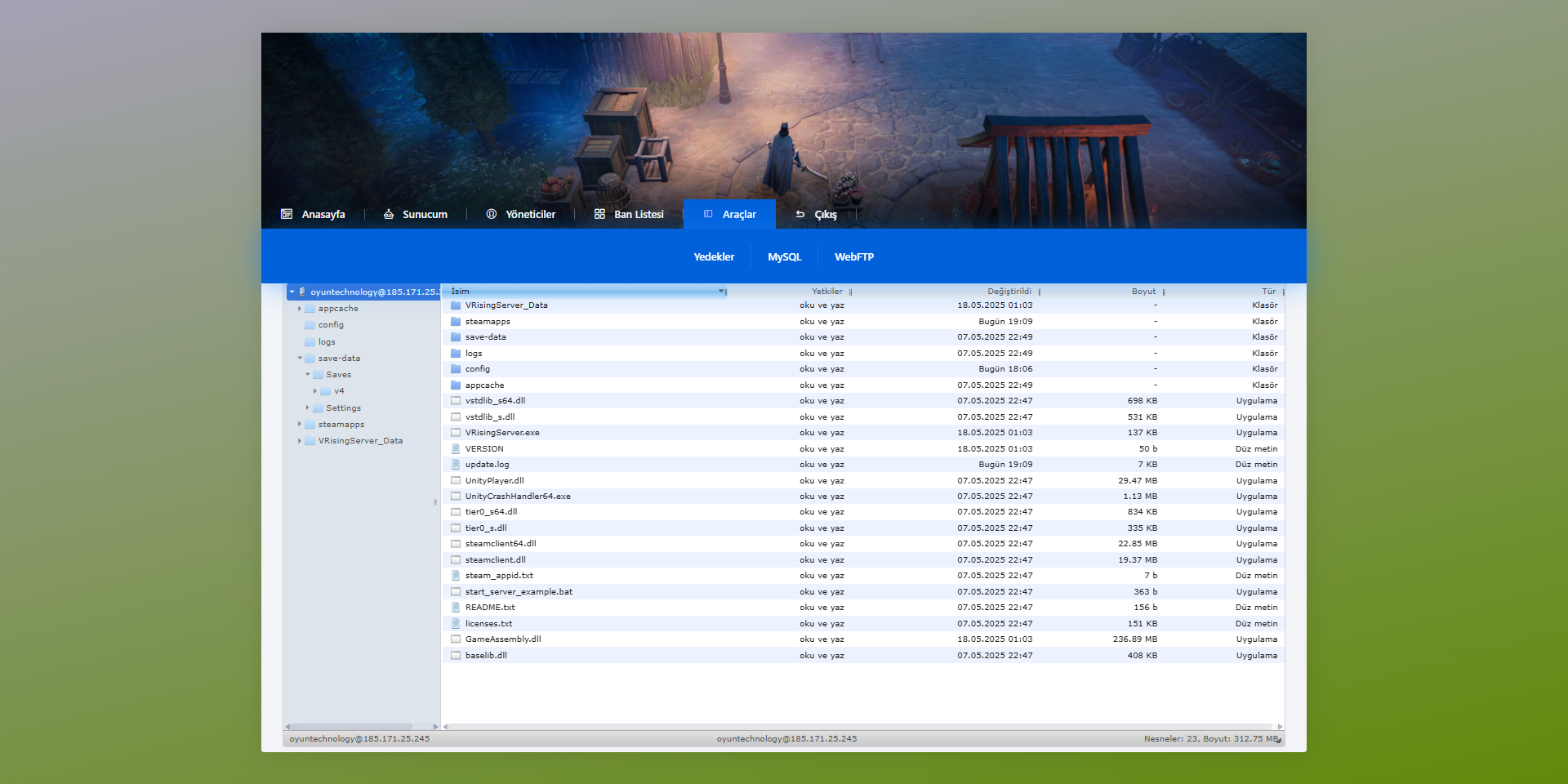This screenshot has height=784, width=1568.
Task: Click the Sunucum server icon
Action: 389,214
